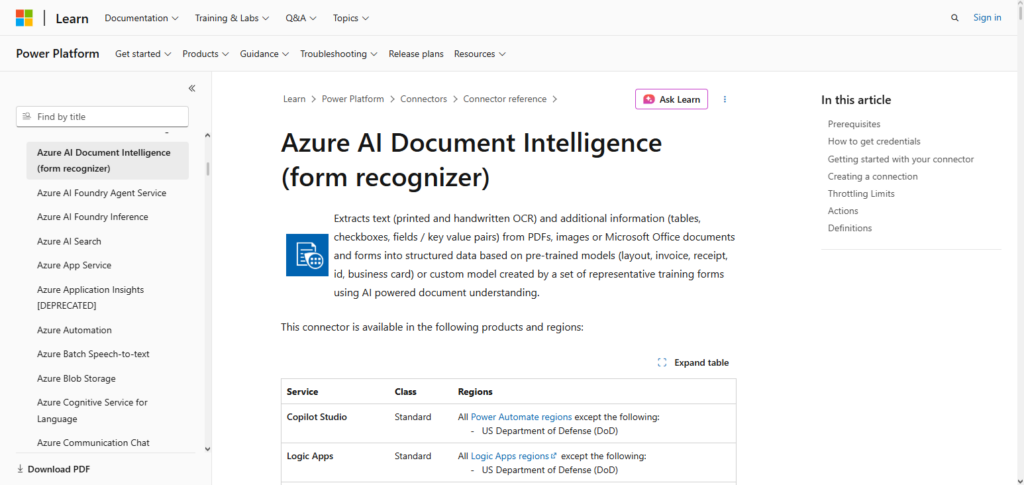Click the Sign in link
Screen dimensions: 1024x485
(987, 18)
